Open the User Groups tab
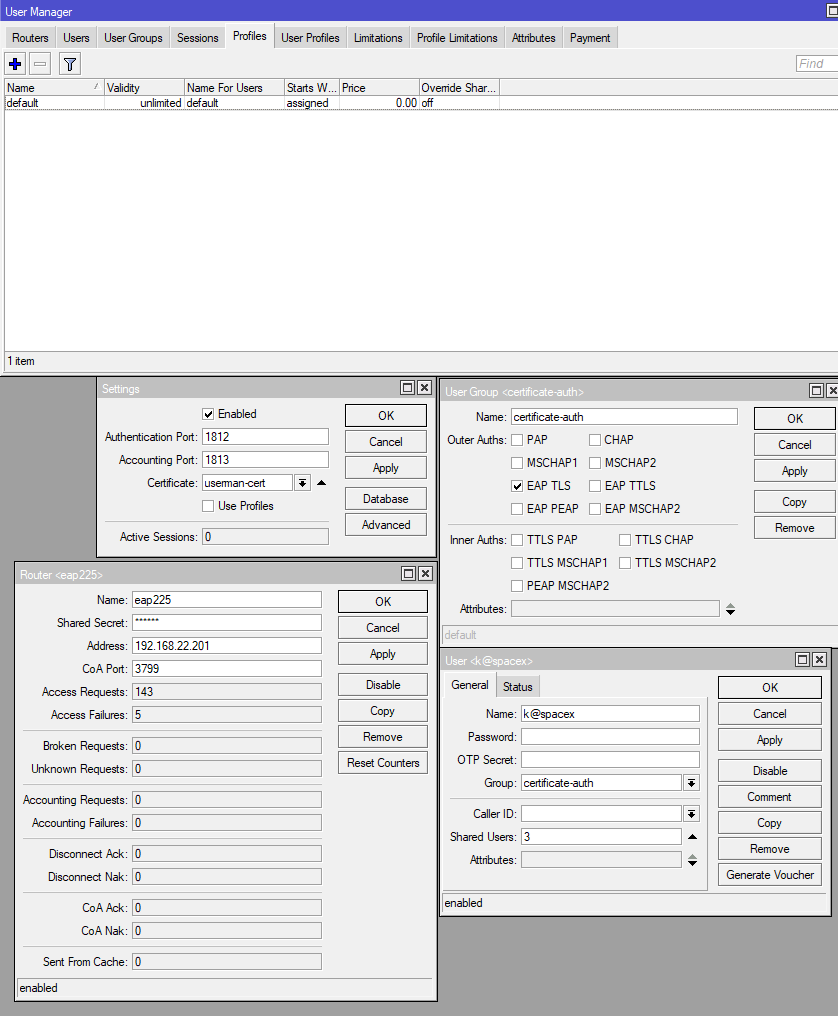Image resolution: width=838 pixels, height=1016 pixels. point(134,38)
